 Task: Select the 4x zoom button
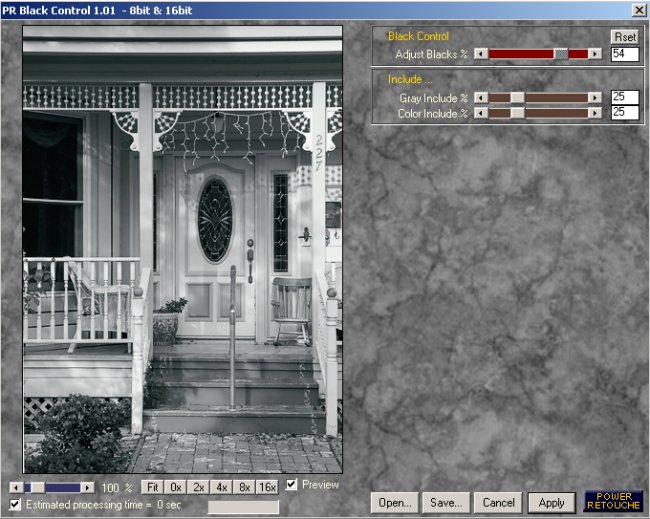pos(221,487)
